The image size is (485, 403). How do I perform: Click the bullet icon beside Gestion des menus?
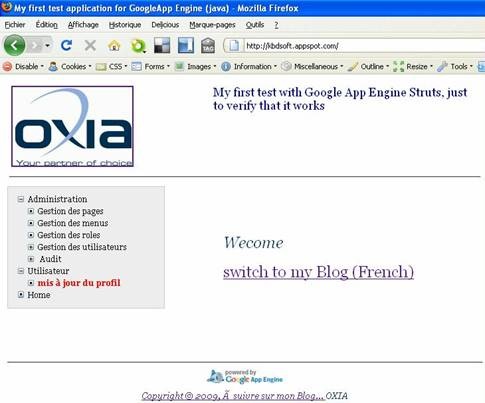[31, 223]
